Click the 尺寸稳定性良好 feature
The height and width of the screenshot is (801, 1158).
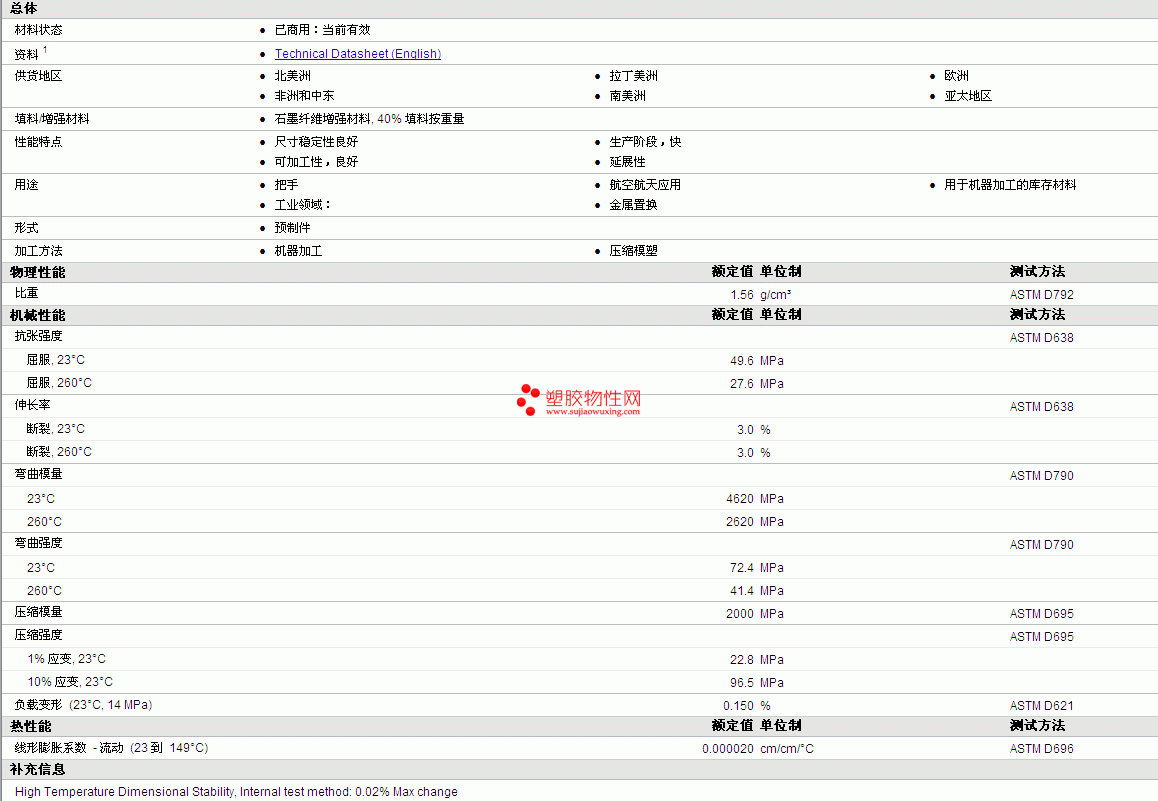point(316,142)
